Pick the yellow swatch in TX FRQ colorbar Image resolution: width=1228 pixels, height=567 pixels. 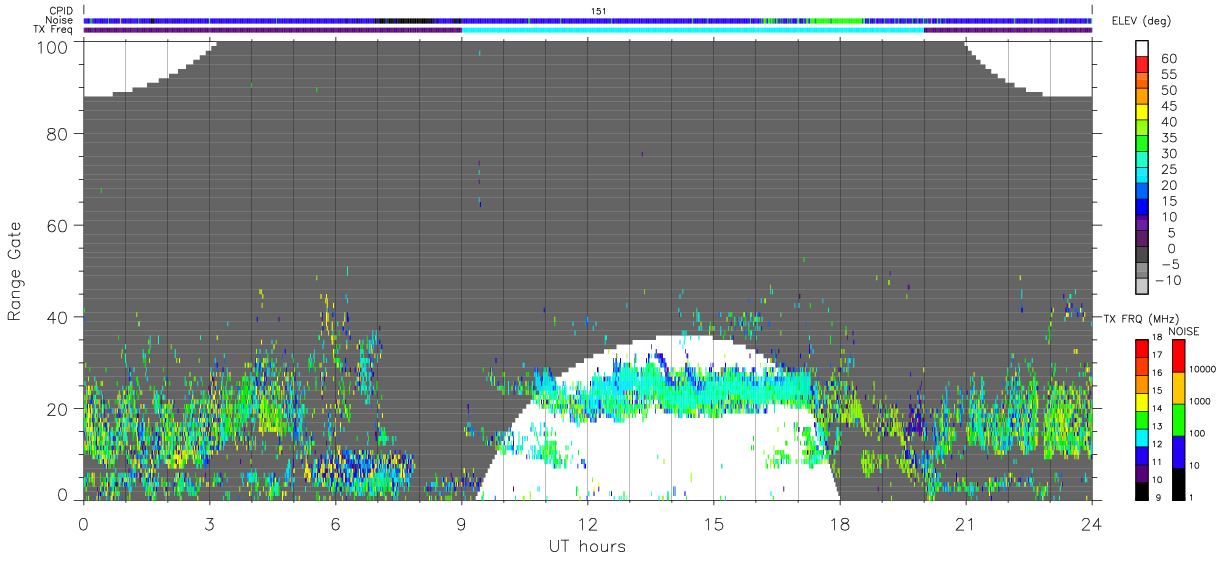coord(1141,401)
